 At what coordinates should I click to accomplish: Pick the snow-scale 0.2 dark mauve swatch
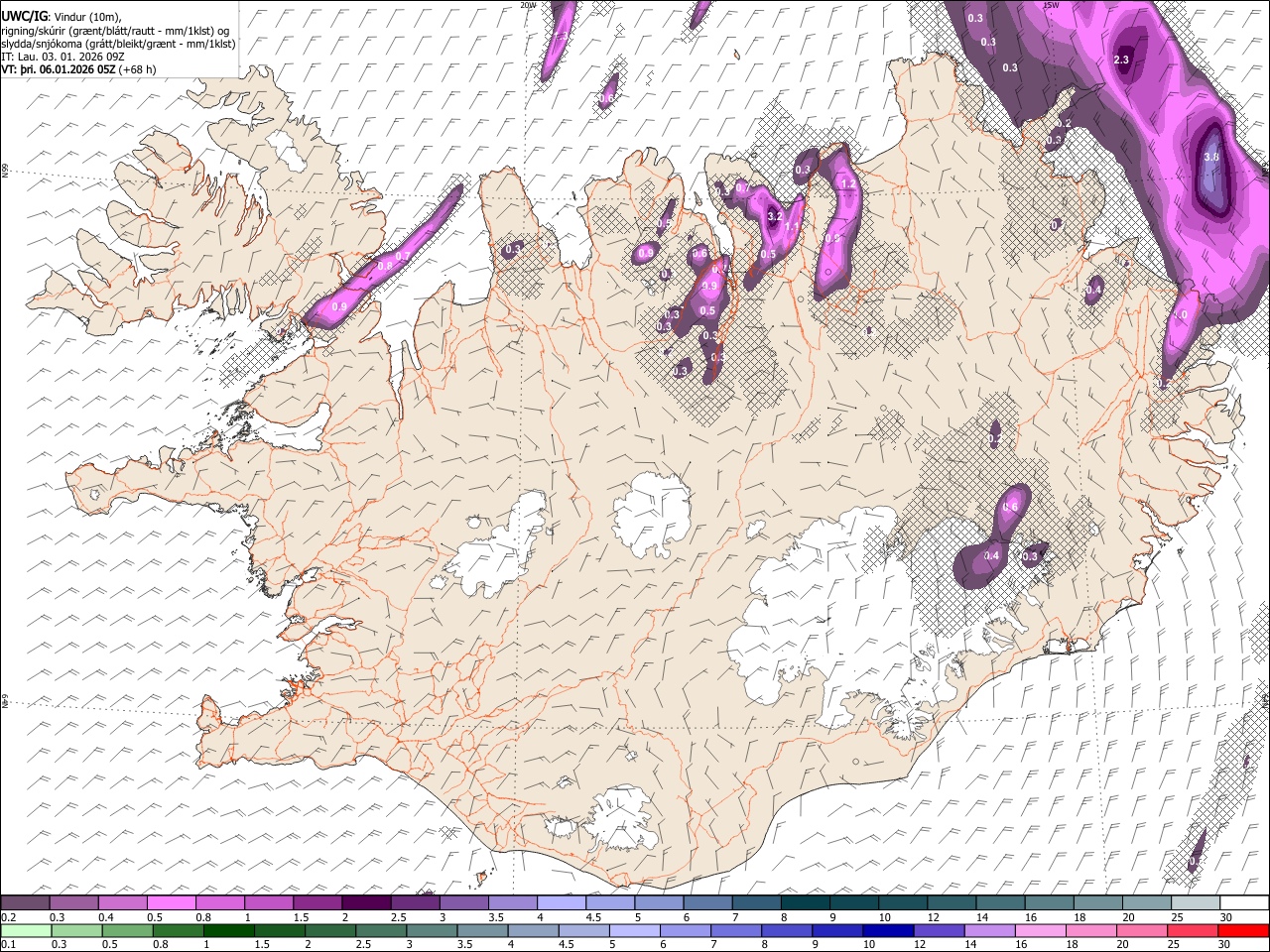[x=25, y=903]
